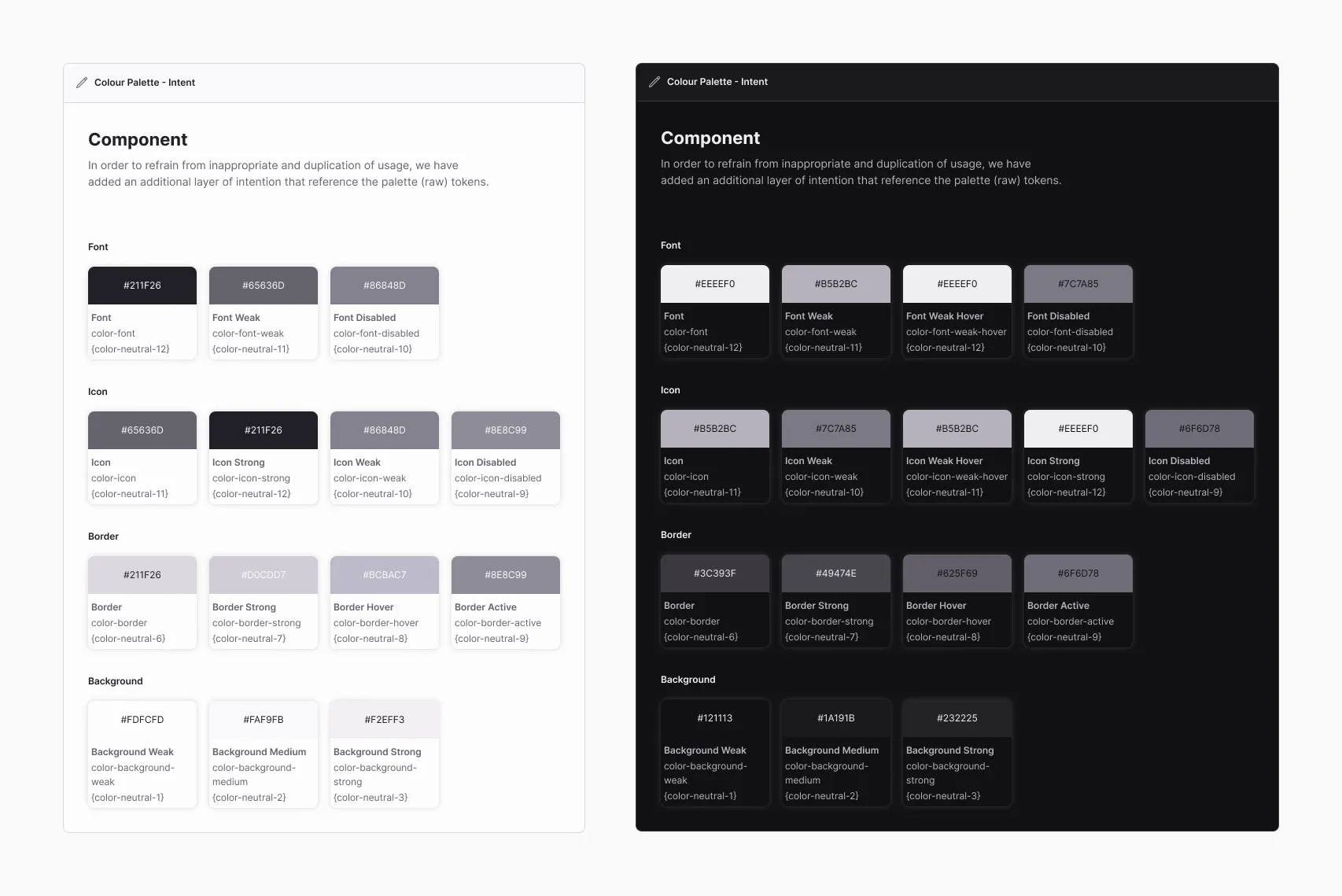The image size is (1342, 896).
Task: Choose the dark panel Icon Weak swatch #7C7A85
Action: [x=836, y=429]
